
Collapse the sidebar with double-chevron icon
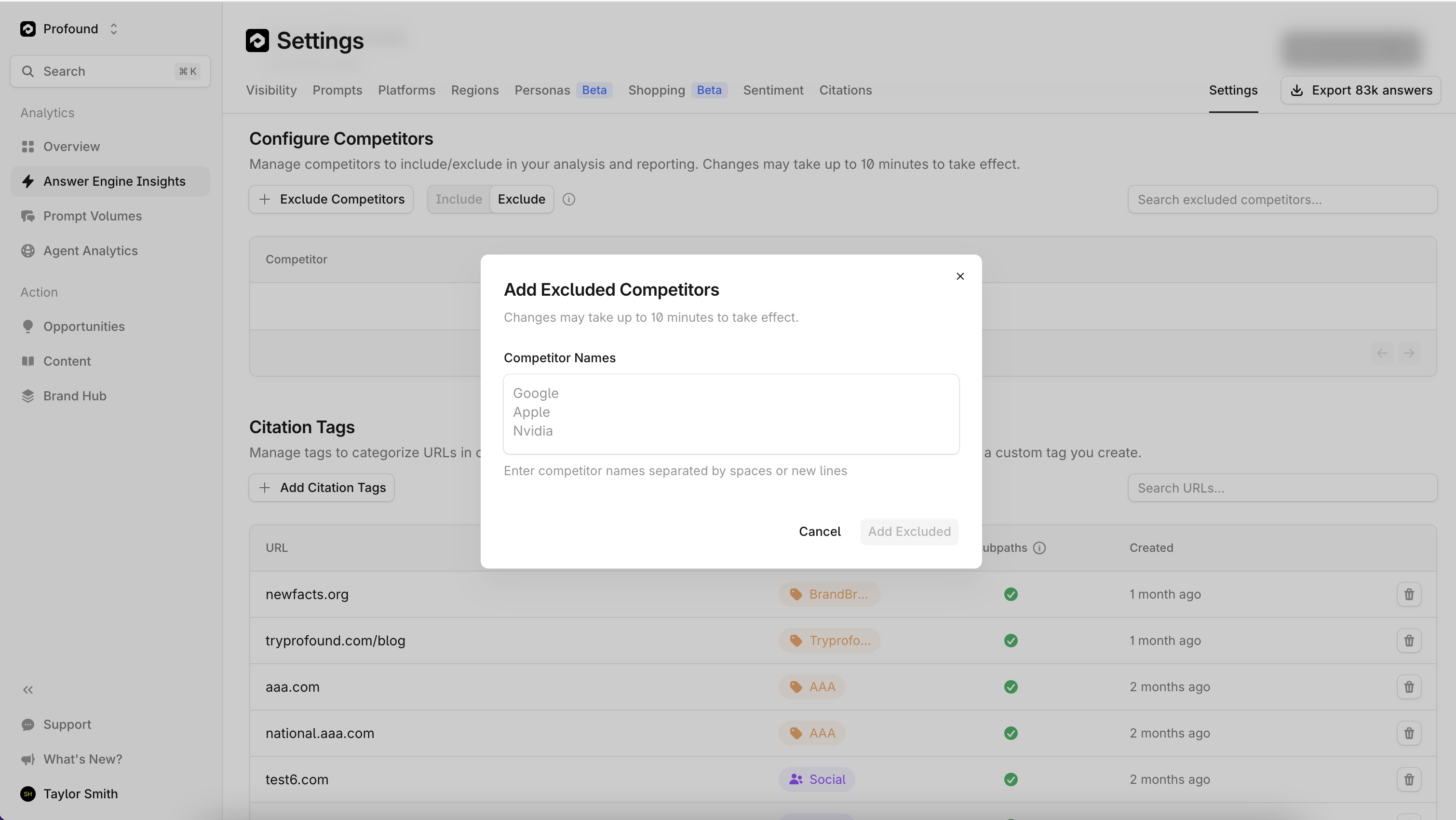point(27,689)
